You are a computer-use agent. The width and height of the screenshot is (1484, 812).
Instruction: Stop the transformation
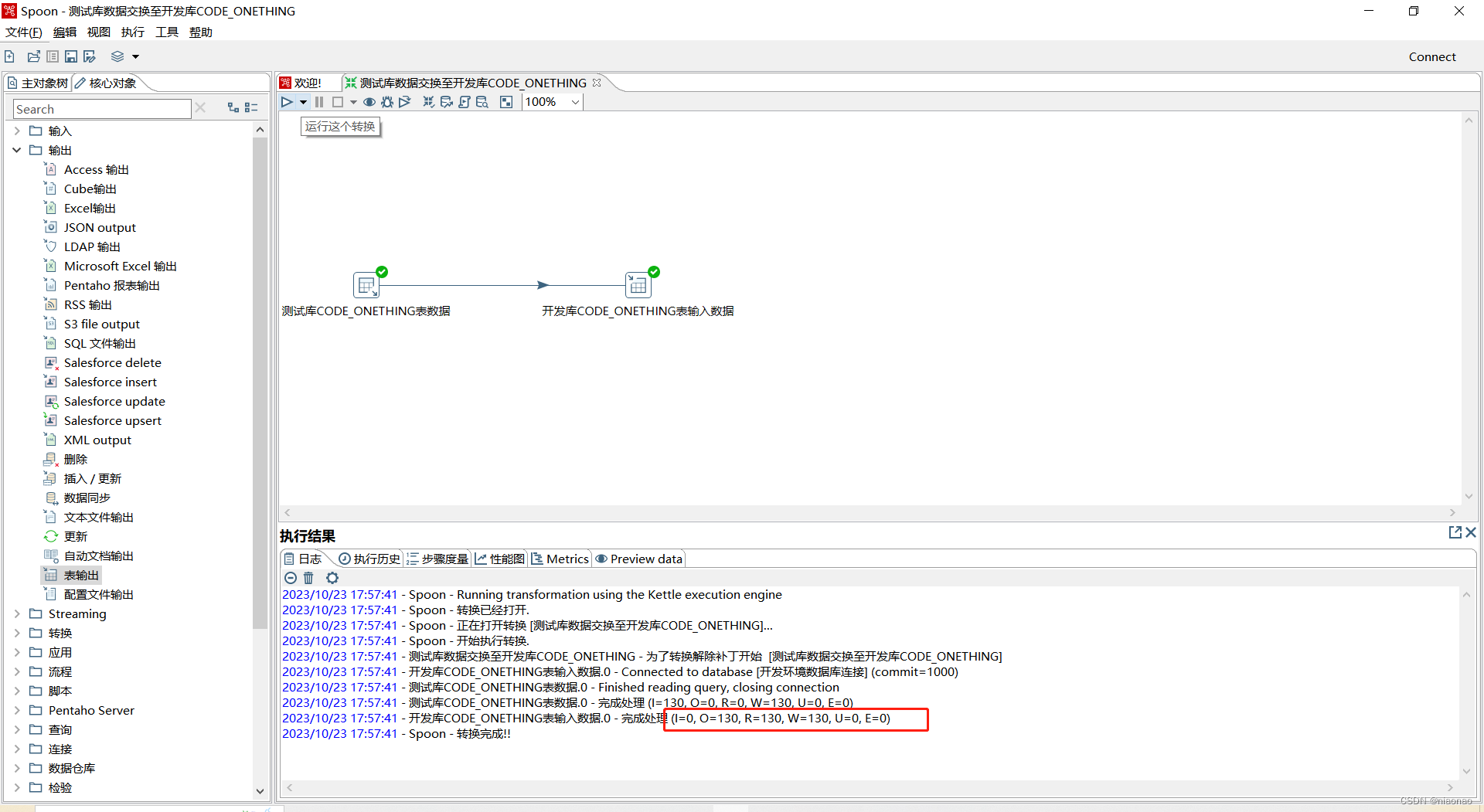pyautogui.click(x=338, y=102)
